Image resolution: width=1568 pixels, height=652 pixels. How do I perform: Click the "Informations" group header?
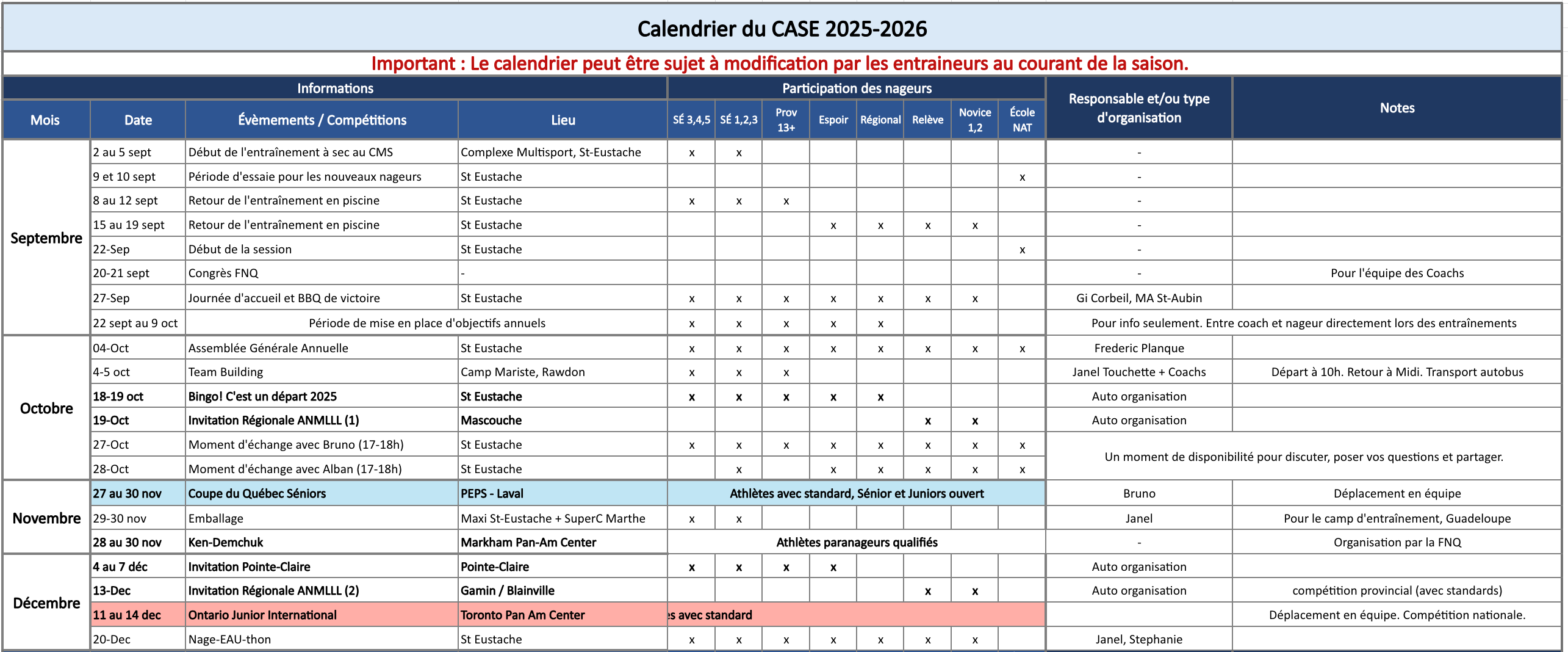coord(335,89)
